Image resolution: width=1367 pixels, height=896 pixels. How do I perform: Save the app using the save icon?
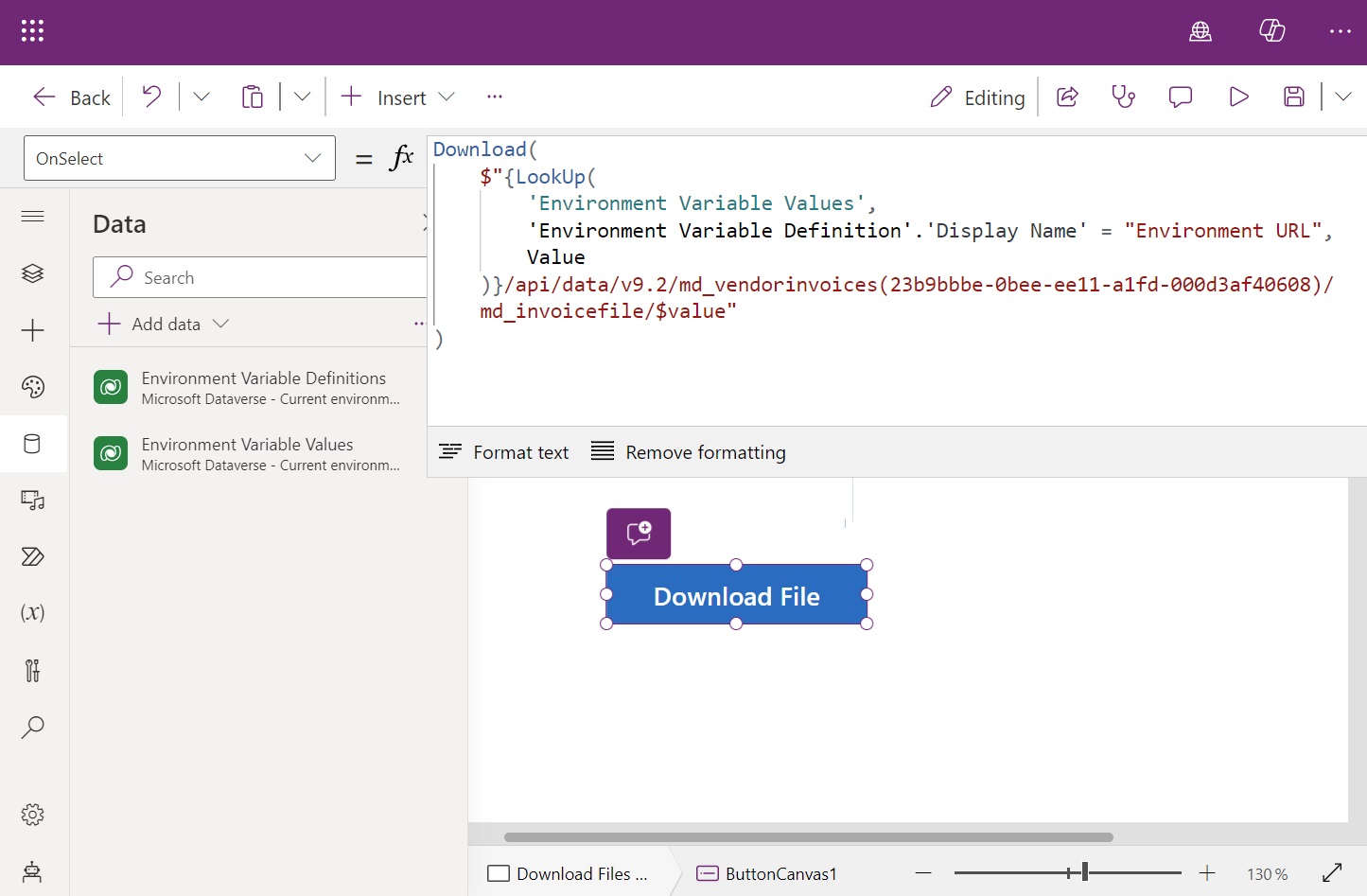pos(1293,96)
